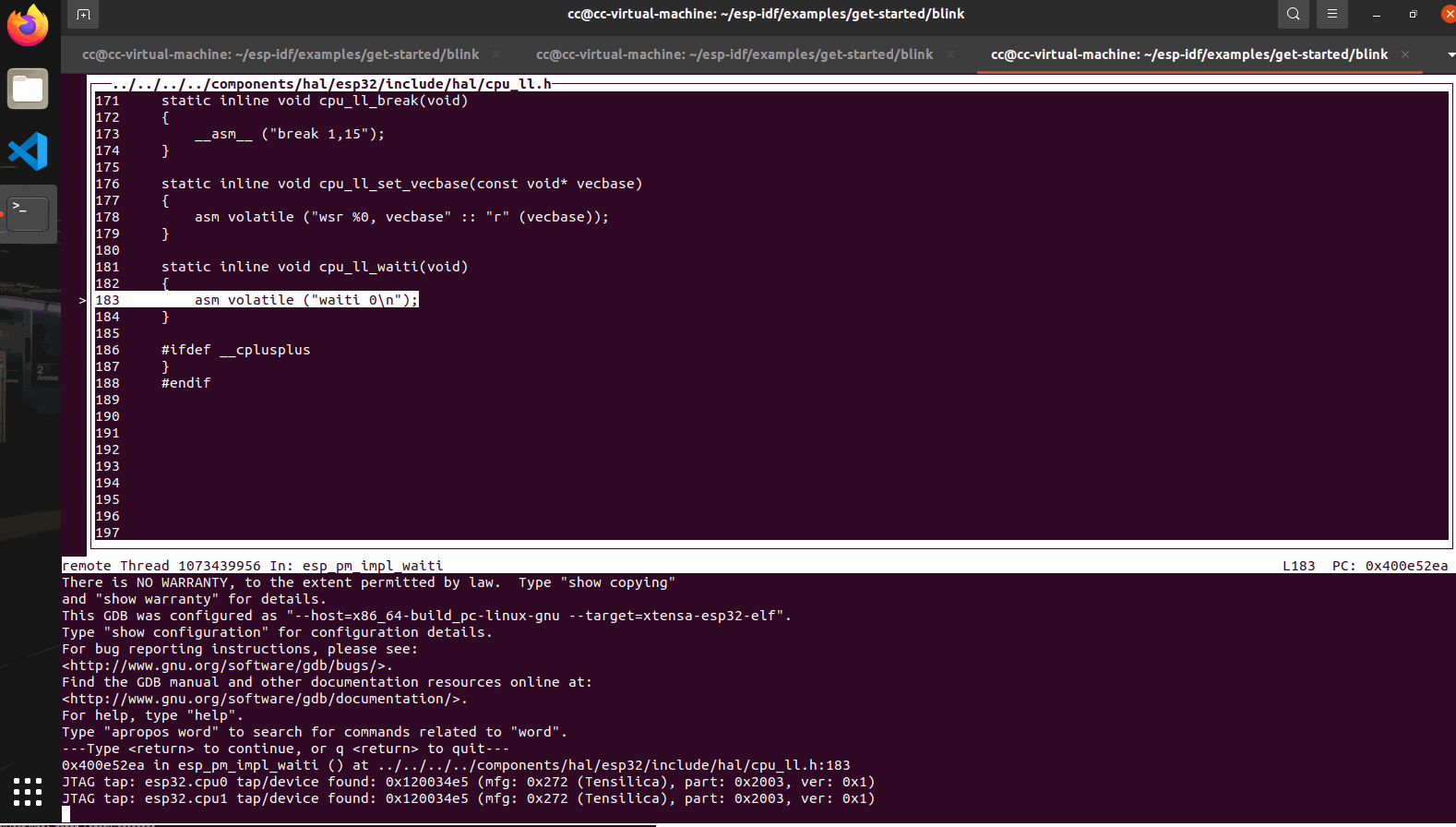Screen dimensions: 1456x827
Task: Show Applications grid in dock
Action: tap(28, 792)
